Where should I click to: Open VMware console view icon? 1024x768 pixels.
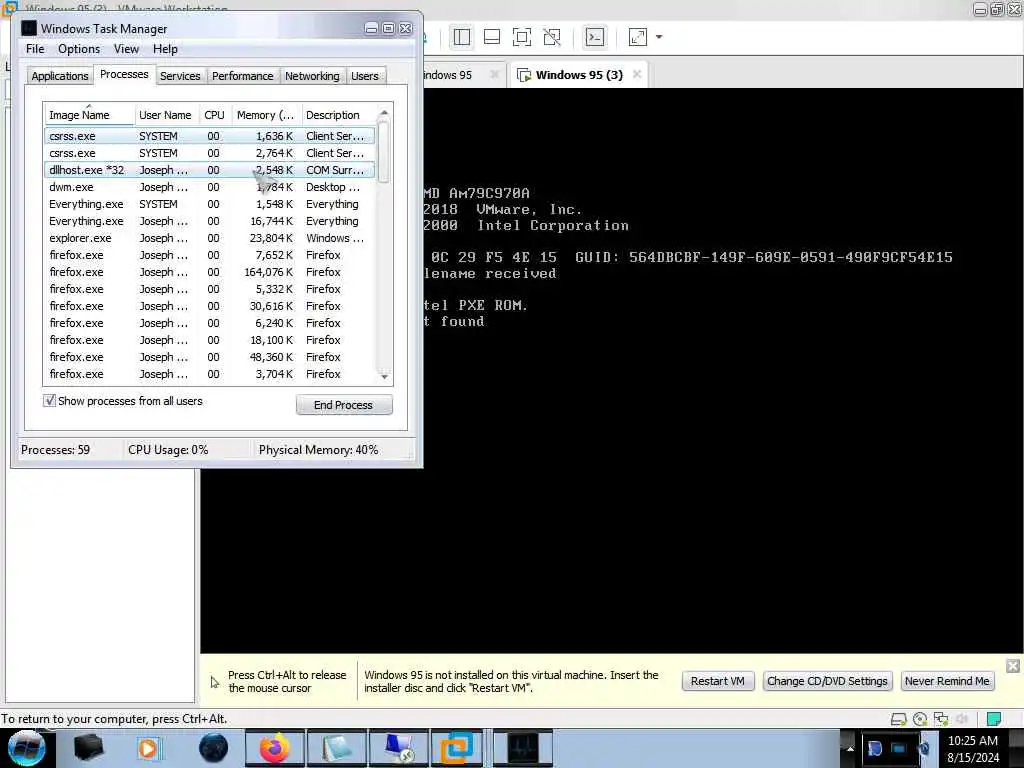(x=595, y=37)
